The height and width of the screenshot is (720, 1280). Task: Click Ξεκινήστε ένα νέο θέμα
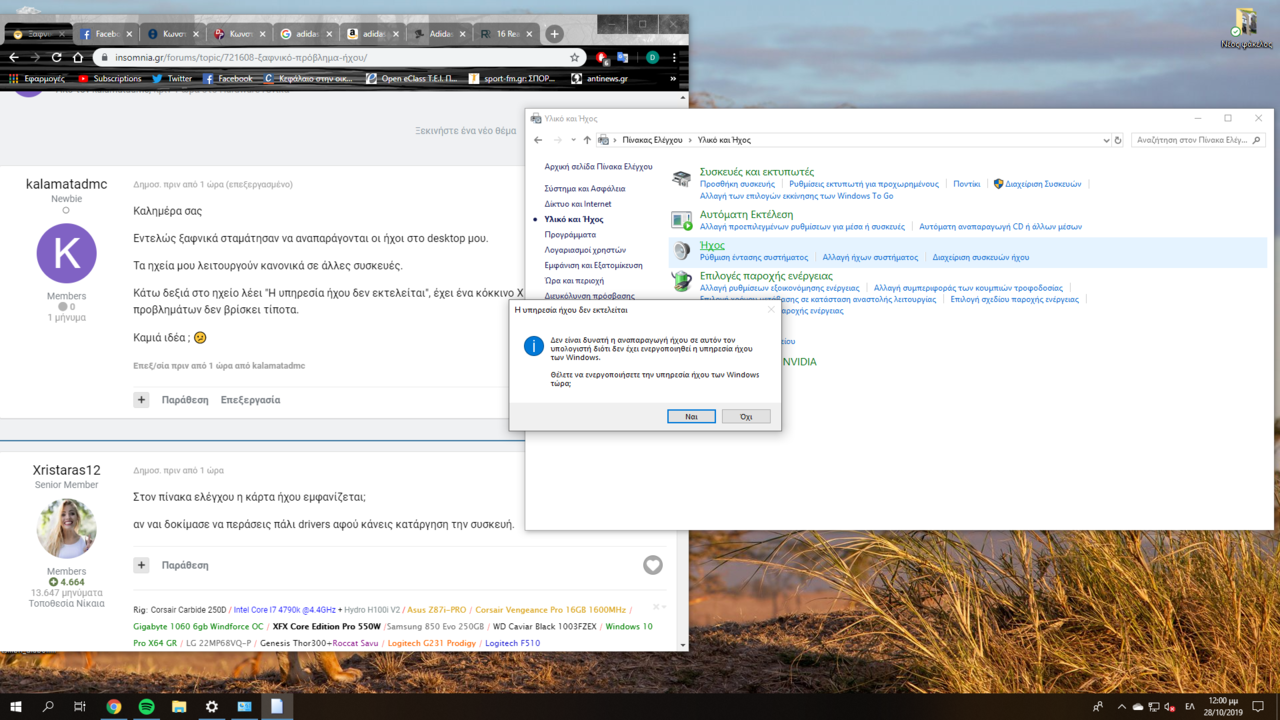(x=466, y=131)
